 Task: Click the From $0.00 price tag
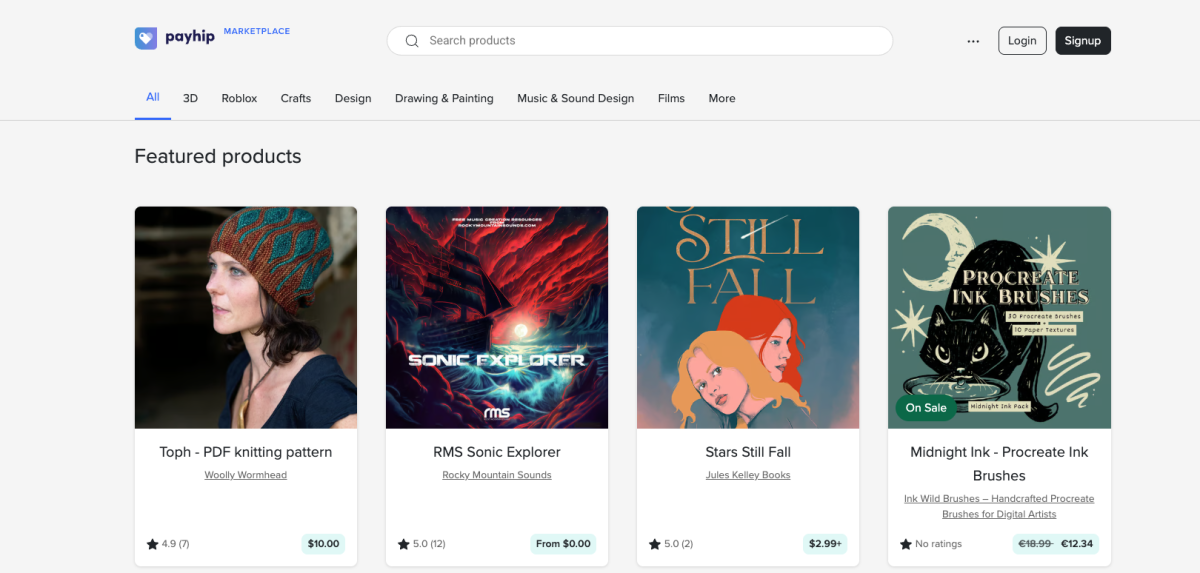[563, 544]
